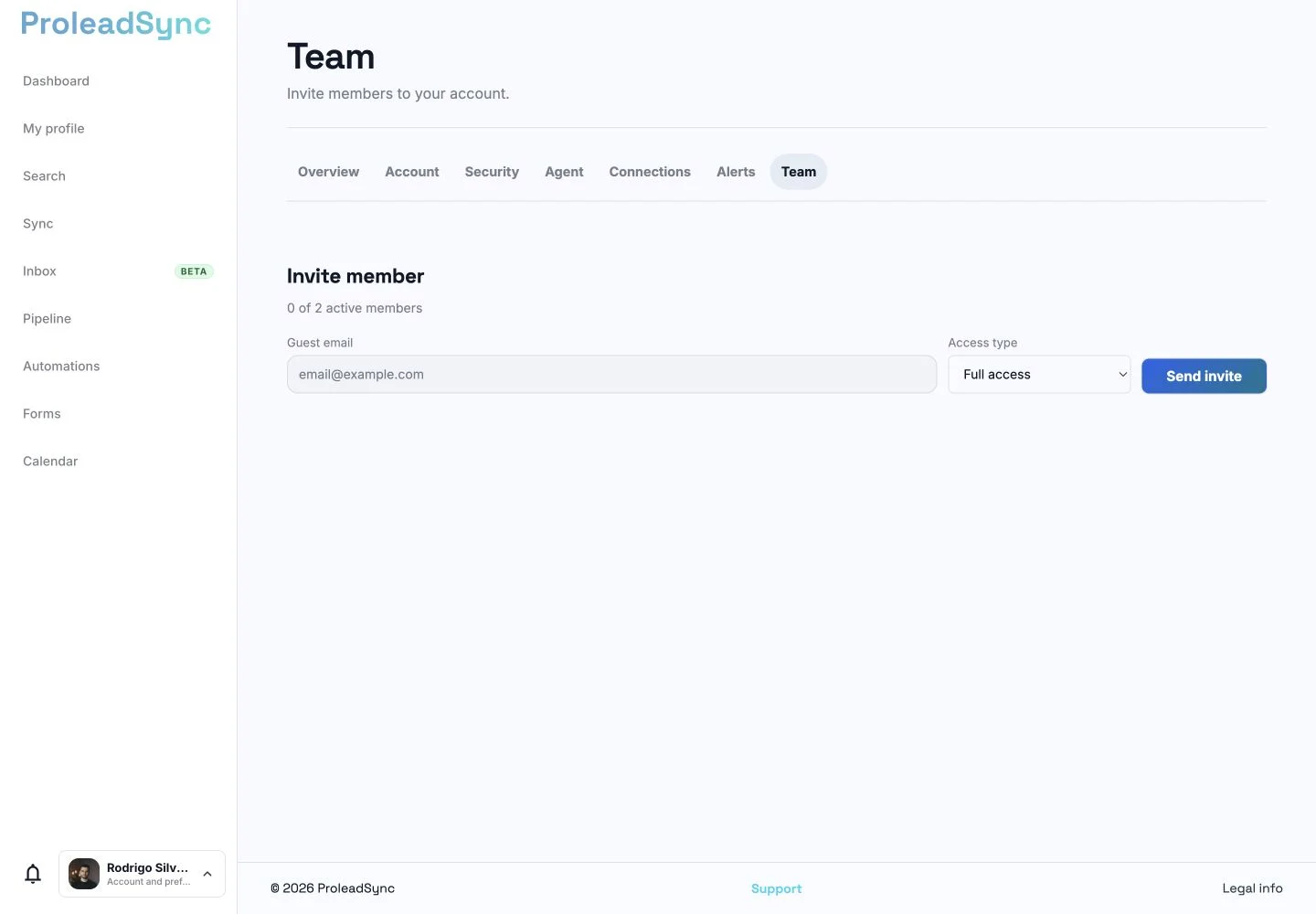Click the Send invite button
This screenshot has width=1316, height=914.
(x=1204, y=376)
